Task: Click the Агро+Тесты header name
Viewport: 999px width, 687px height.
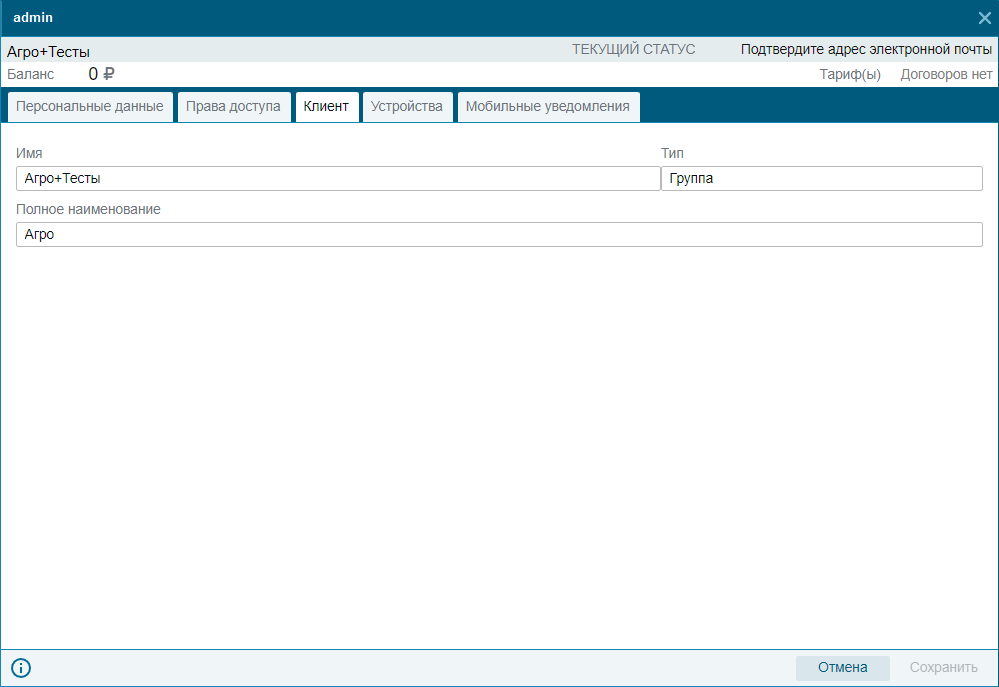Action: [x=48, y=52]
